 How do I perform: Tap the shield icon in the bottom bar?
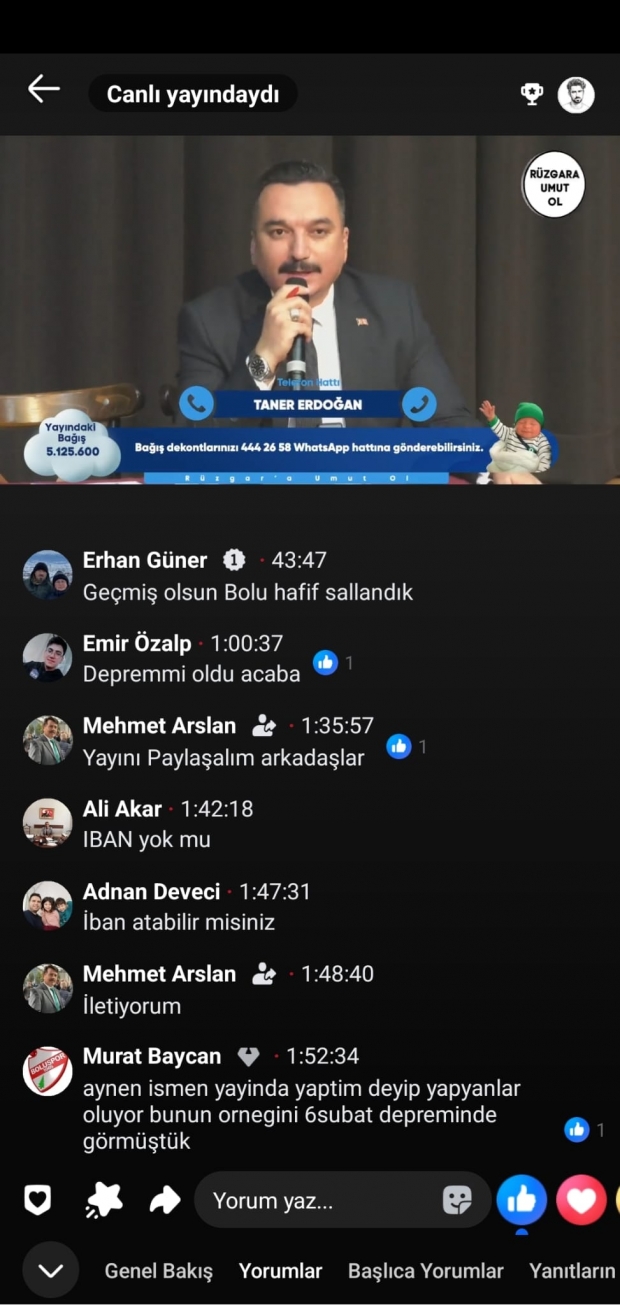pyautogui.click(x=37, y=1199)
